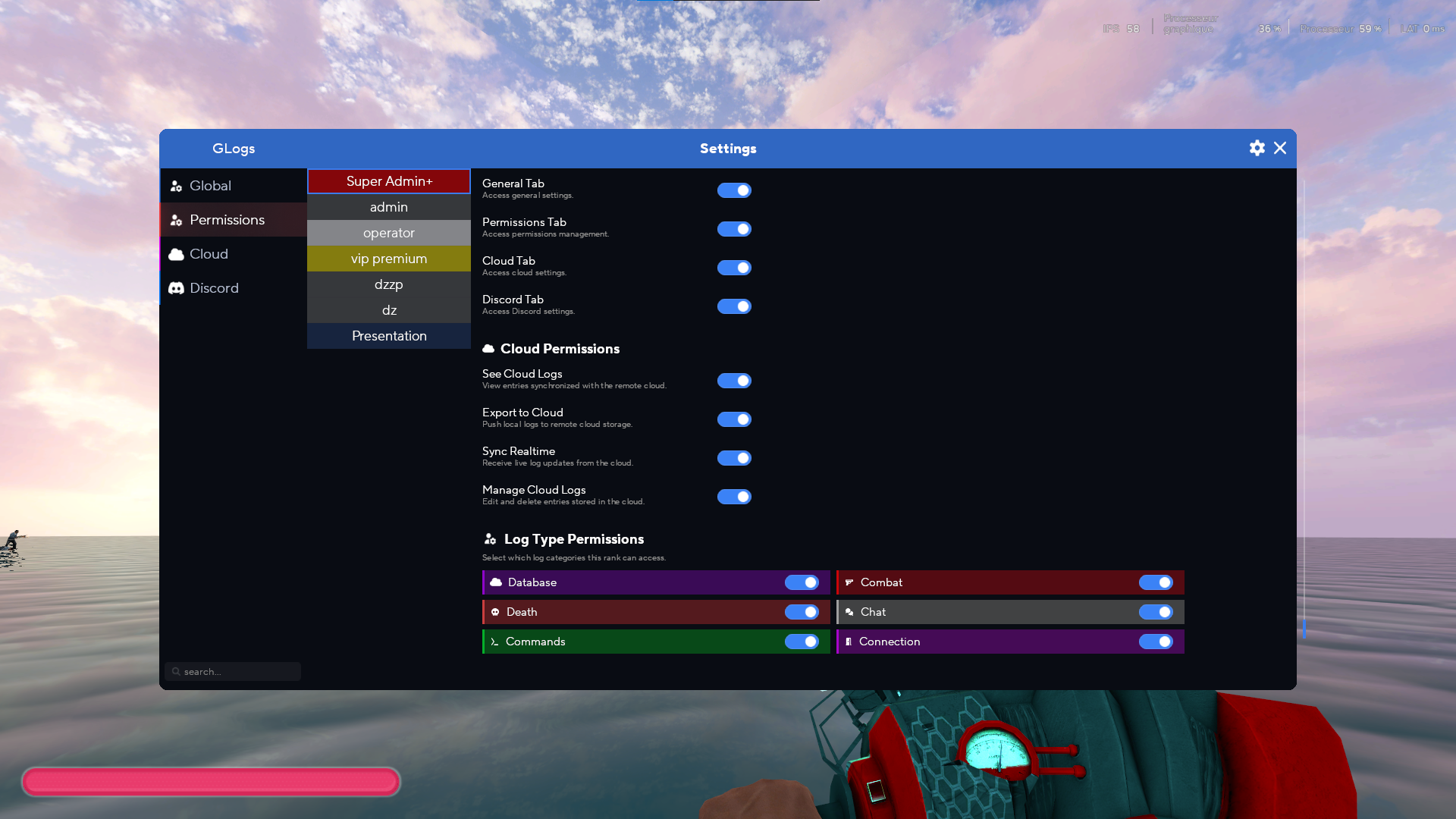
Task: Toggle Death log type switch
Action: point(802,612)
